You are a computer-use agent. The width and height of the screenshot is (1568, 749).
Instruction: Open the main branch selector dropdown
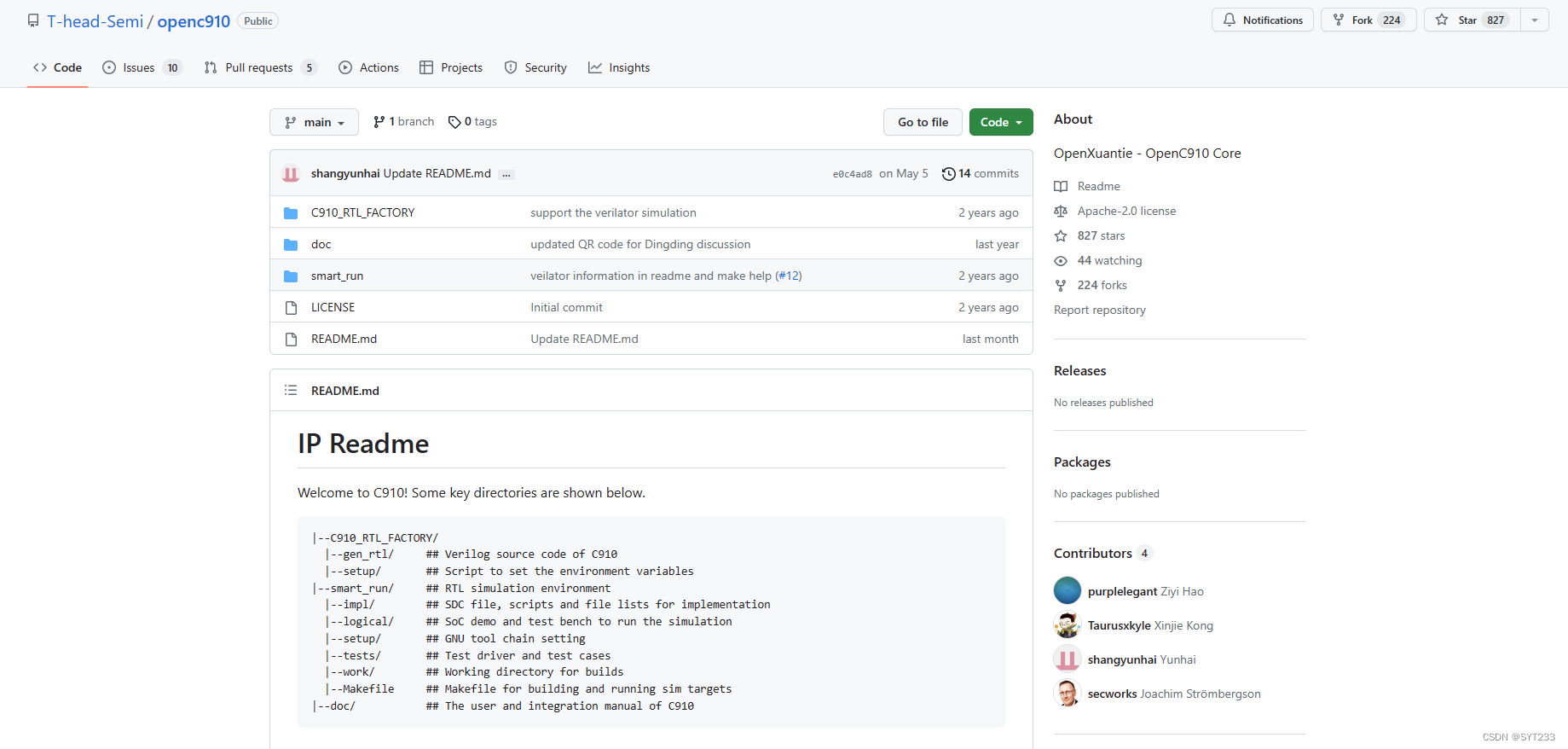[x=314, y=122]
